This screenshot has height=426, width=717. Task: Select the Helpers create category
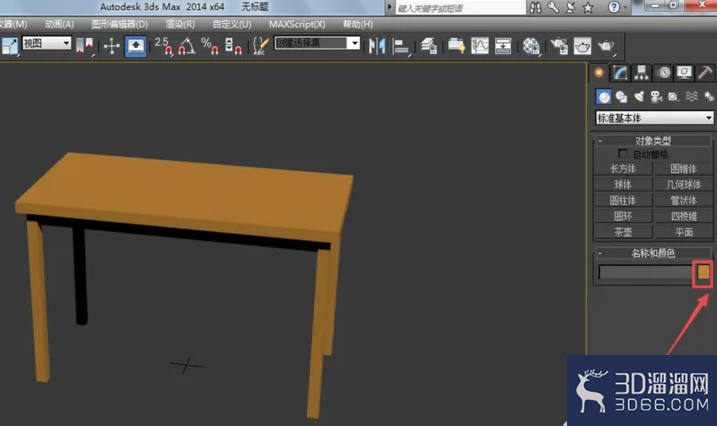(674, 97)
